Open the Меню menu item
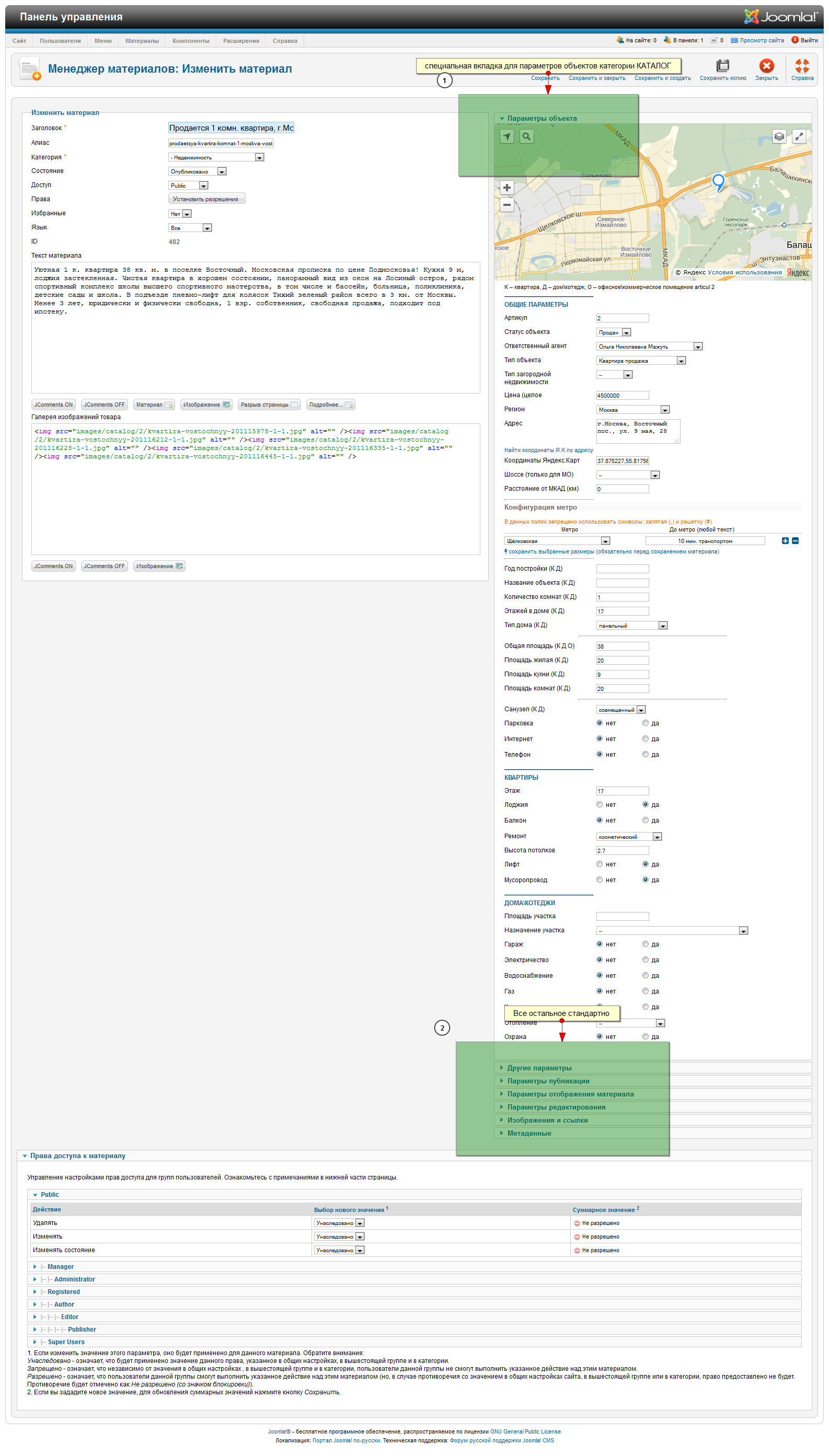829x1456 pixels. point(103,41)
